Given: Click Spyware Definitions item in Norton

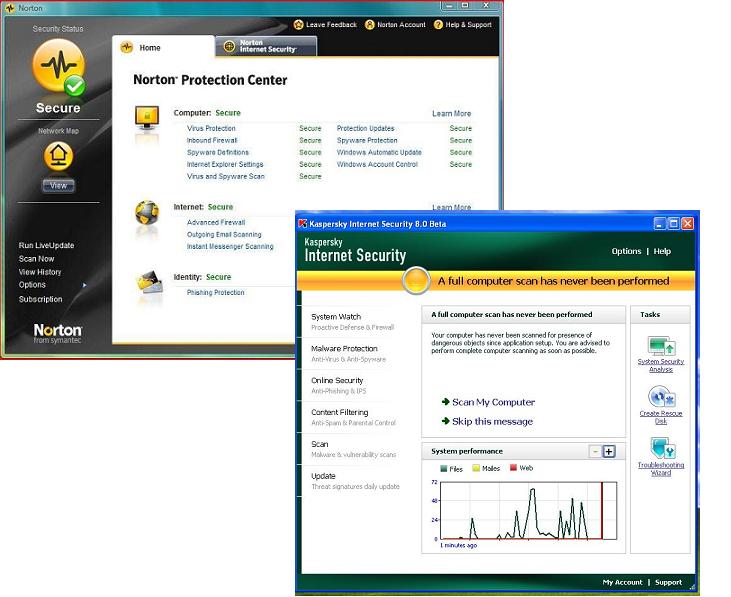Looking at the screenshot, I should pyautogui.click(x=218, y=152).
